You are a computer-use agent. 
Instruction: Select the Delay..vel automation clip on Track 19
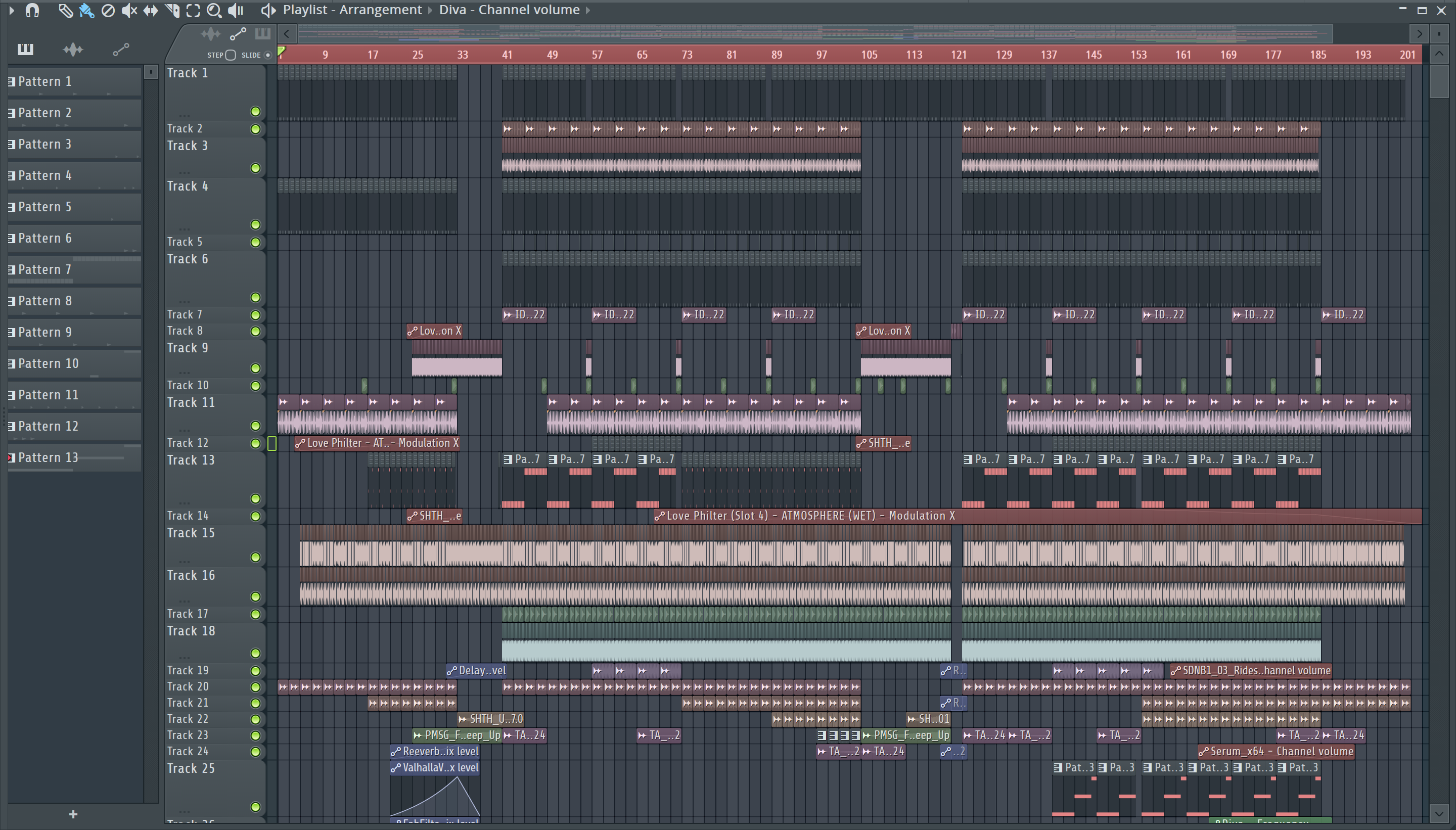tap(477, 670)
